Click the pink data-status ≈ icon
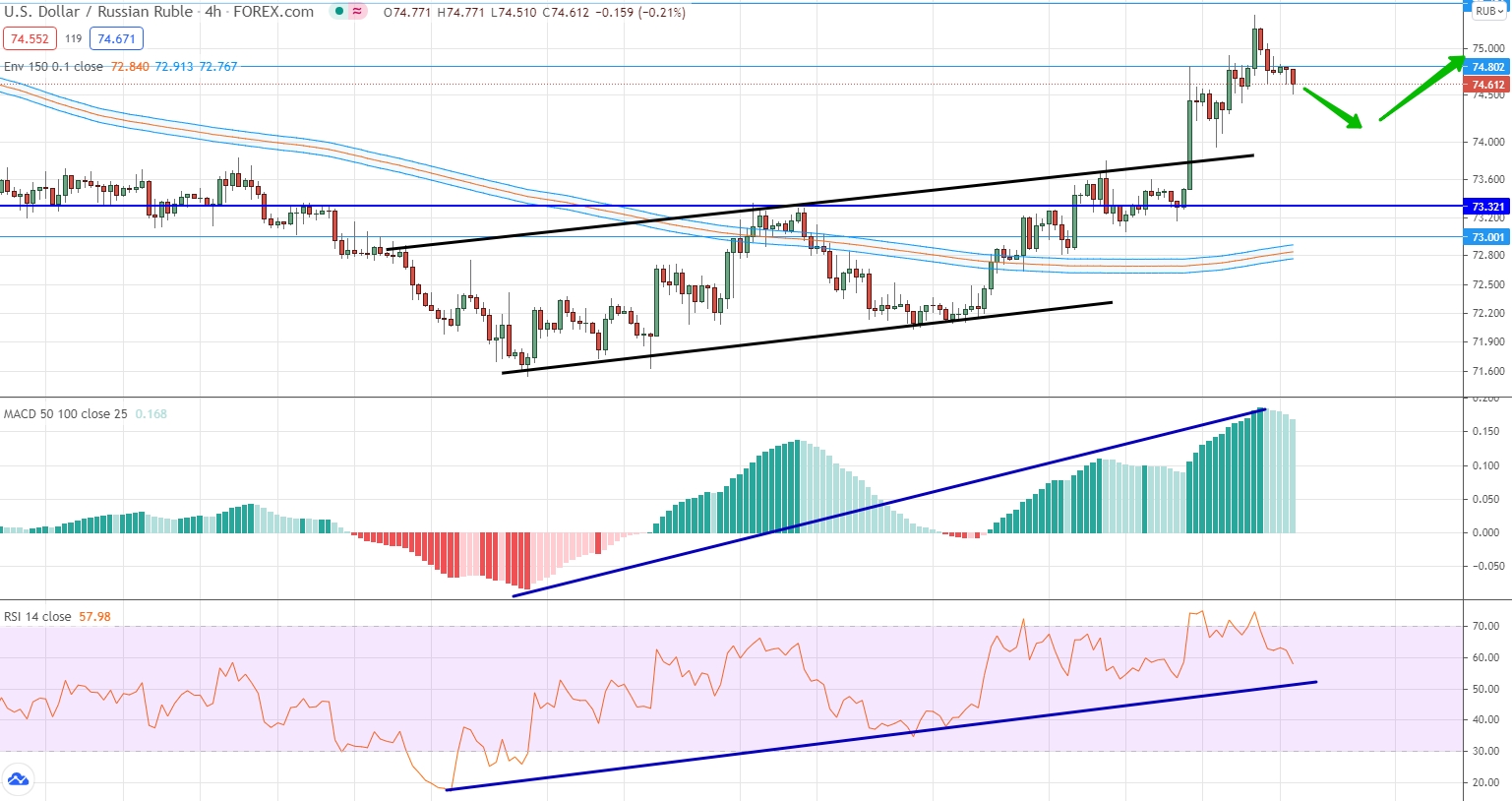1512x801 pixels. tap(358, 12)
